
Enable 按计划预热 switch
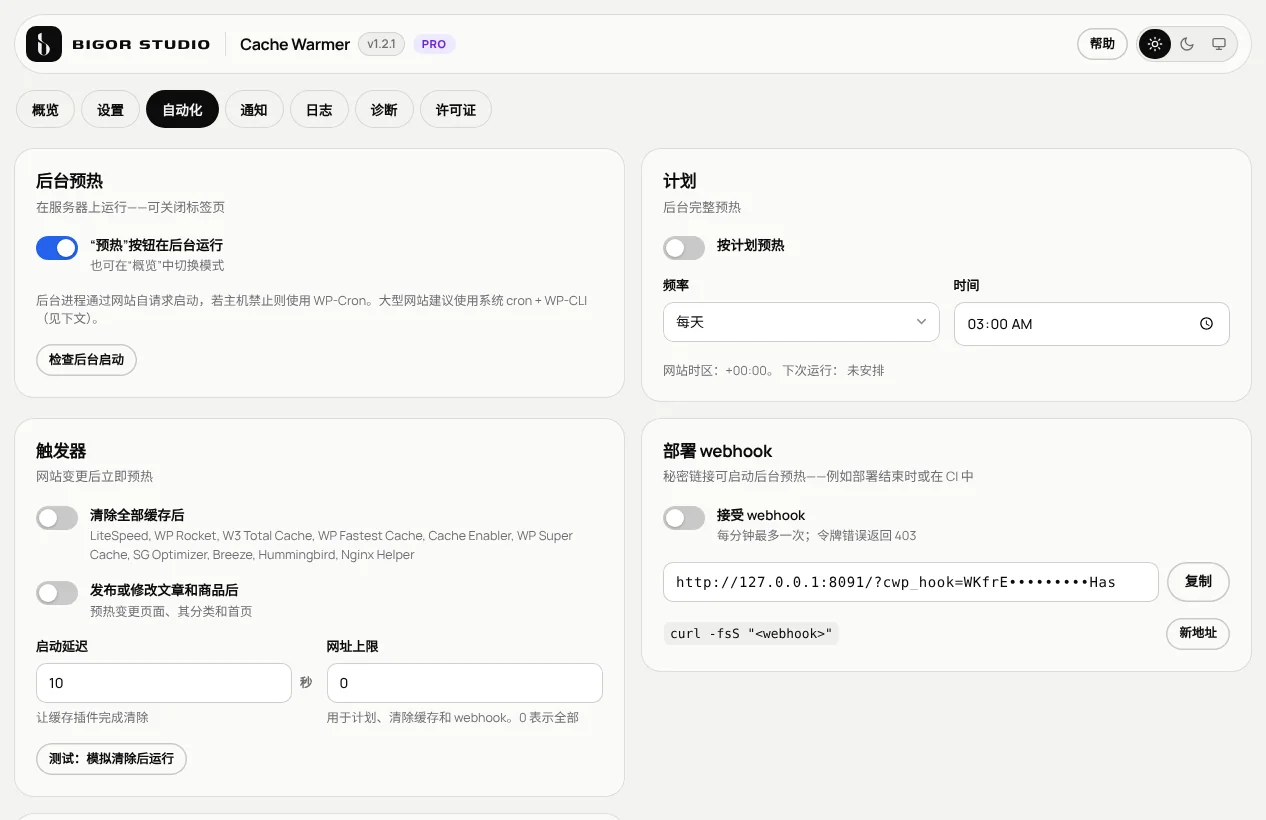pyautogui.click(x=684, y=248)
